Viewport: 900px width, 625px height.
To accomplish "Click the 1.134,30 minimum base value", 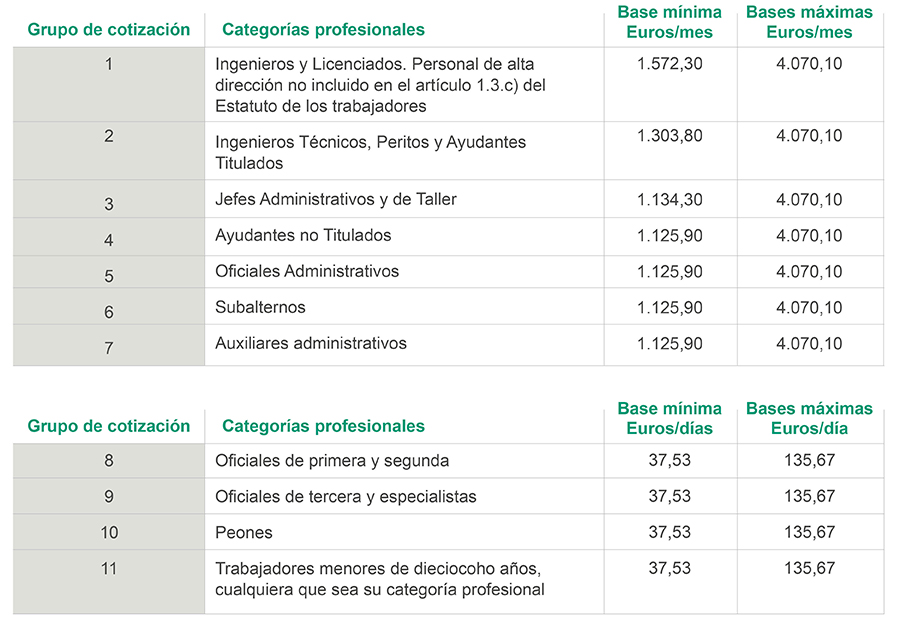I will pyautogui.click(x=669, y=200).
